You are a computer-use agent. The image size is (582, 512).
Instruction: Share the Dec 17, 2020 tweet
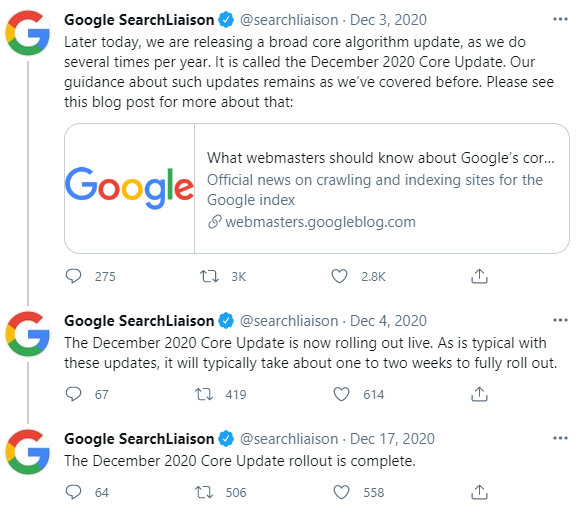(x=479, y=492)
